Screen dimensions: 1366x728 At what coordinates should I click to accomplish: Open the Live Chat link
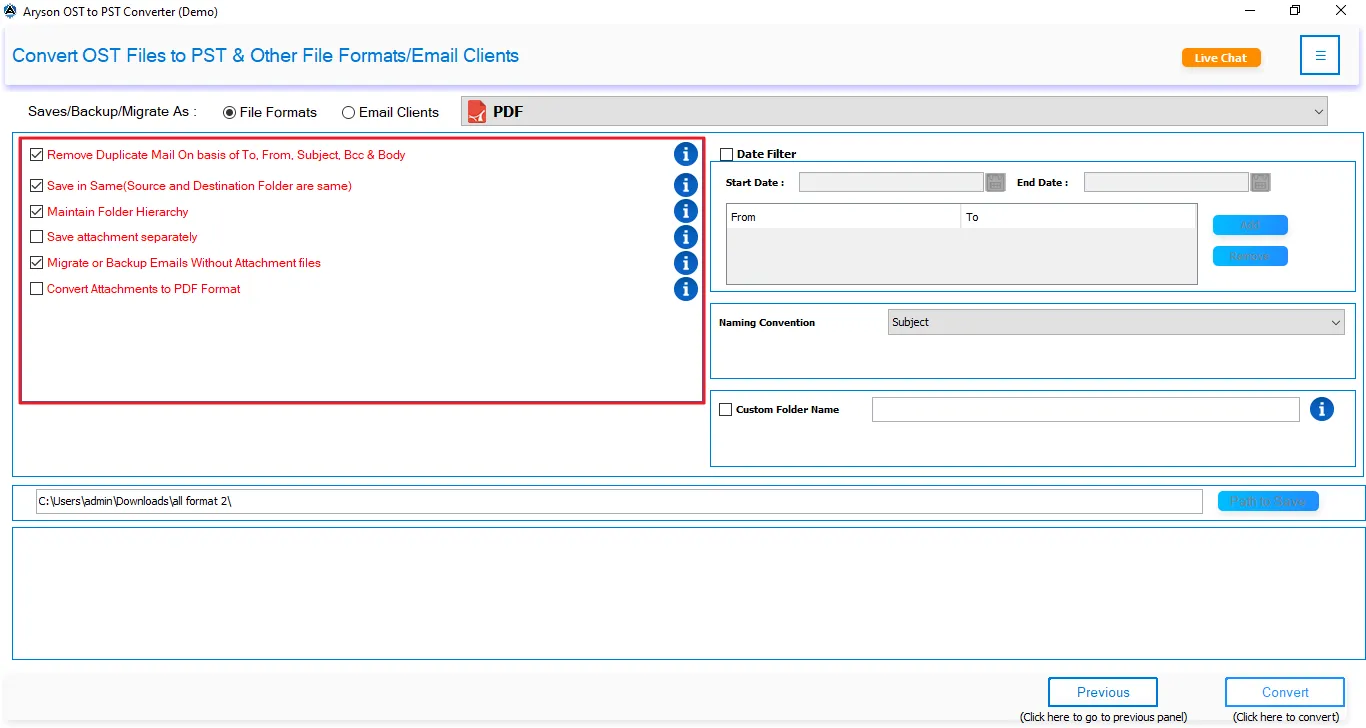tap(1220, 57)
